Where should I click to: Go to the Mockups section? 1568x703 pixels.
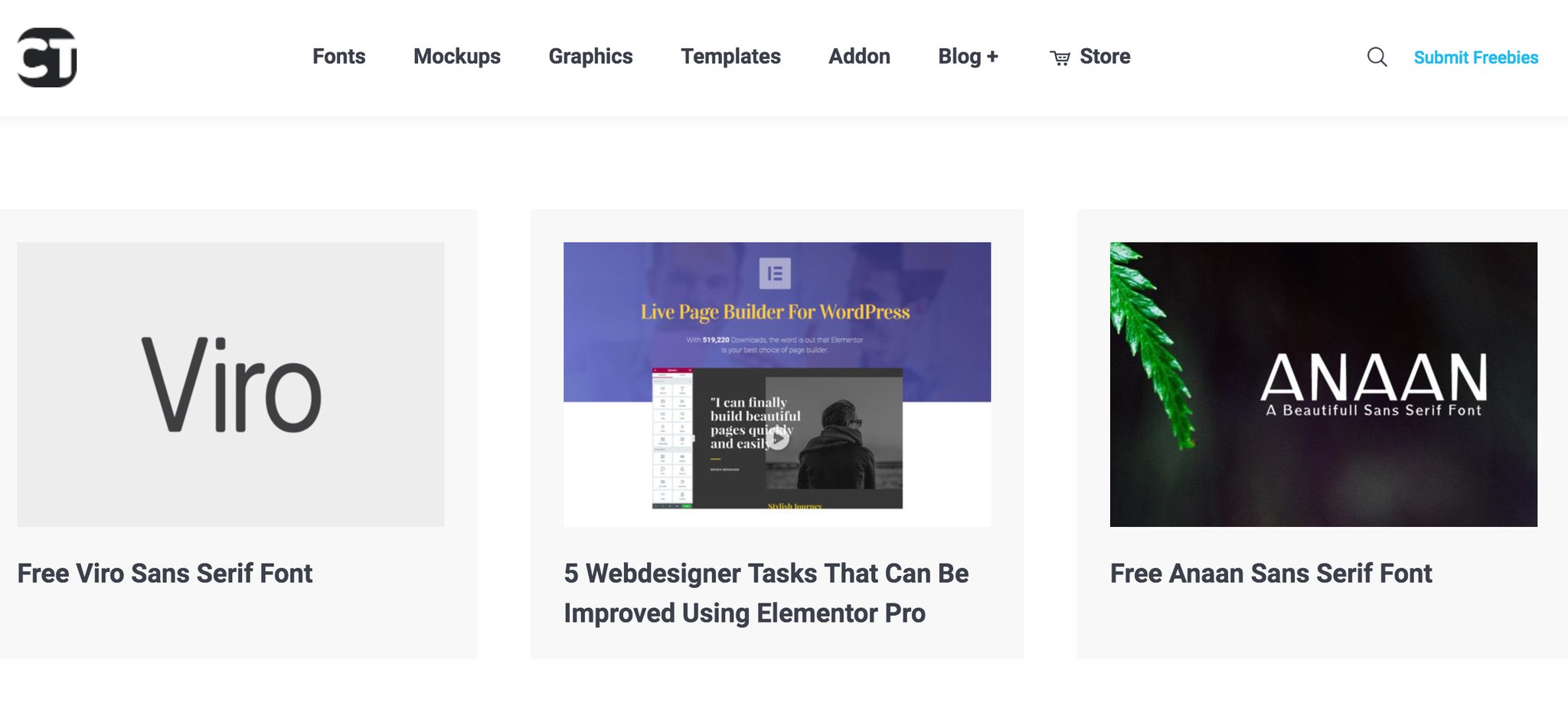[456, 57]
